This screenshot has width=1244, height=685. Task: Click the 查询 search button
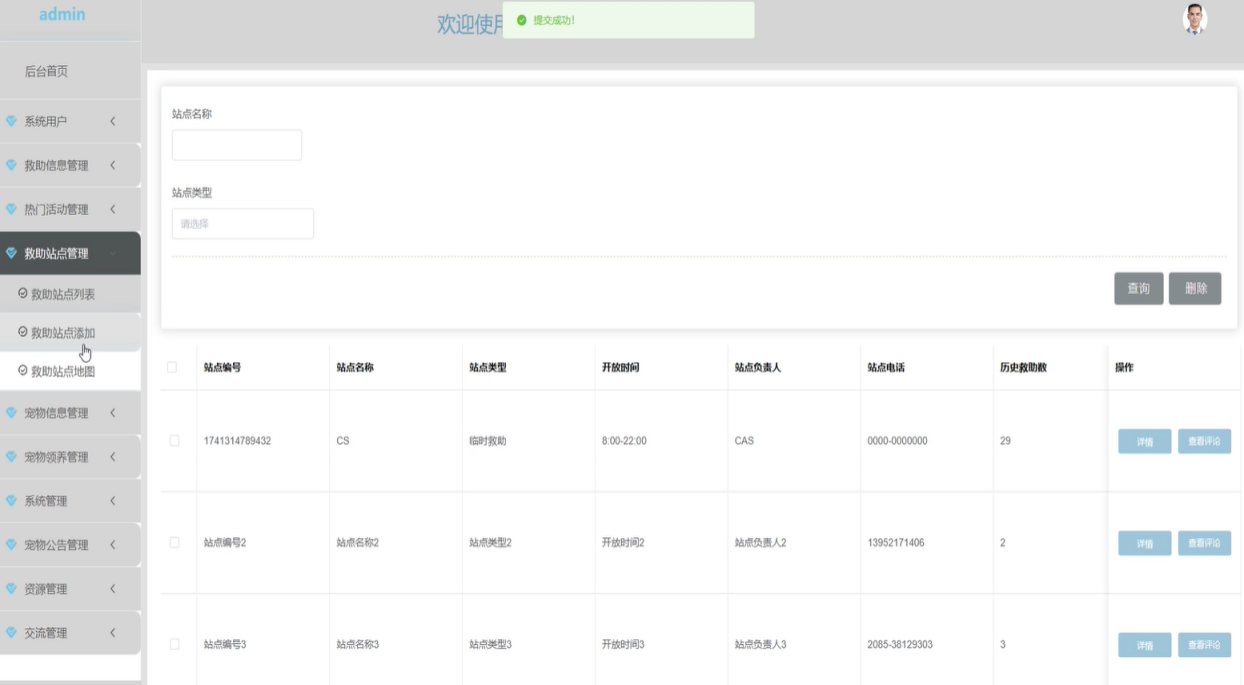[x=1138, y=288]
